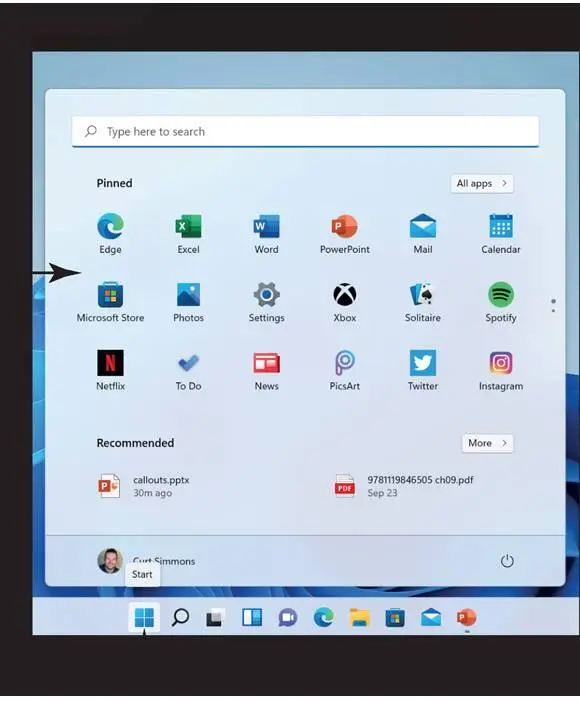Click the Type here to search field
The width and height of the screenshot is (580, 702).
305,131
